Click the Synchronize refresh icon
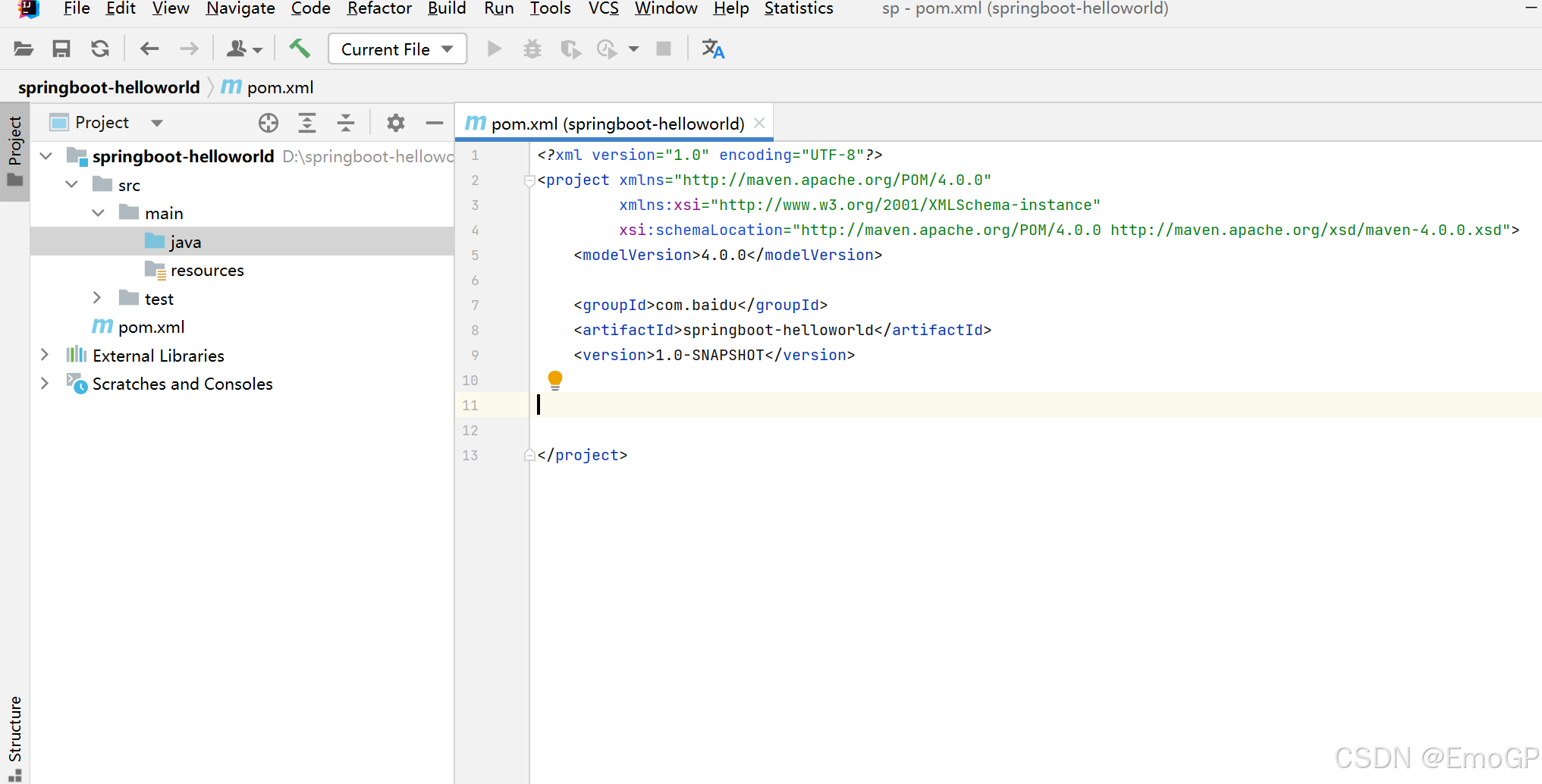This screenshot has height=784, width=1542. point(100,49)
